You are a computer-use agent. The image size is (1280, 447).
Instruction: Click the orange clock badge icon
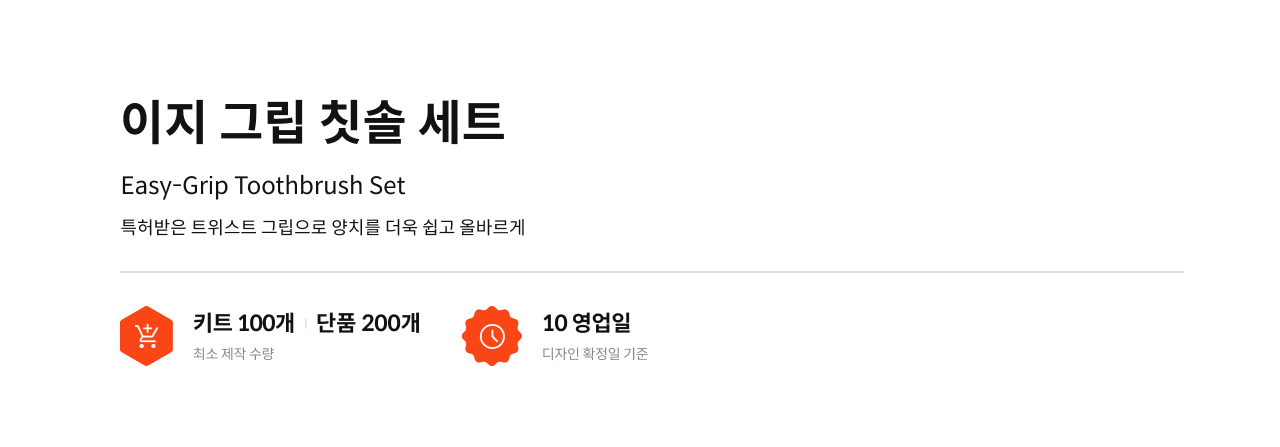coord(492,336)
